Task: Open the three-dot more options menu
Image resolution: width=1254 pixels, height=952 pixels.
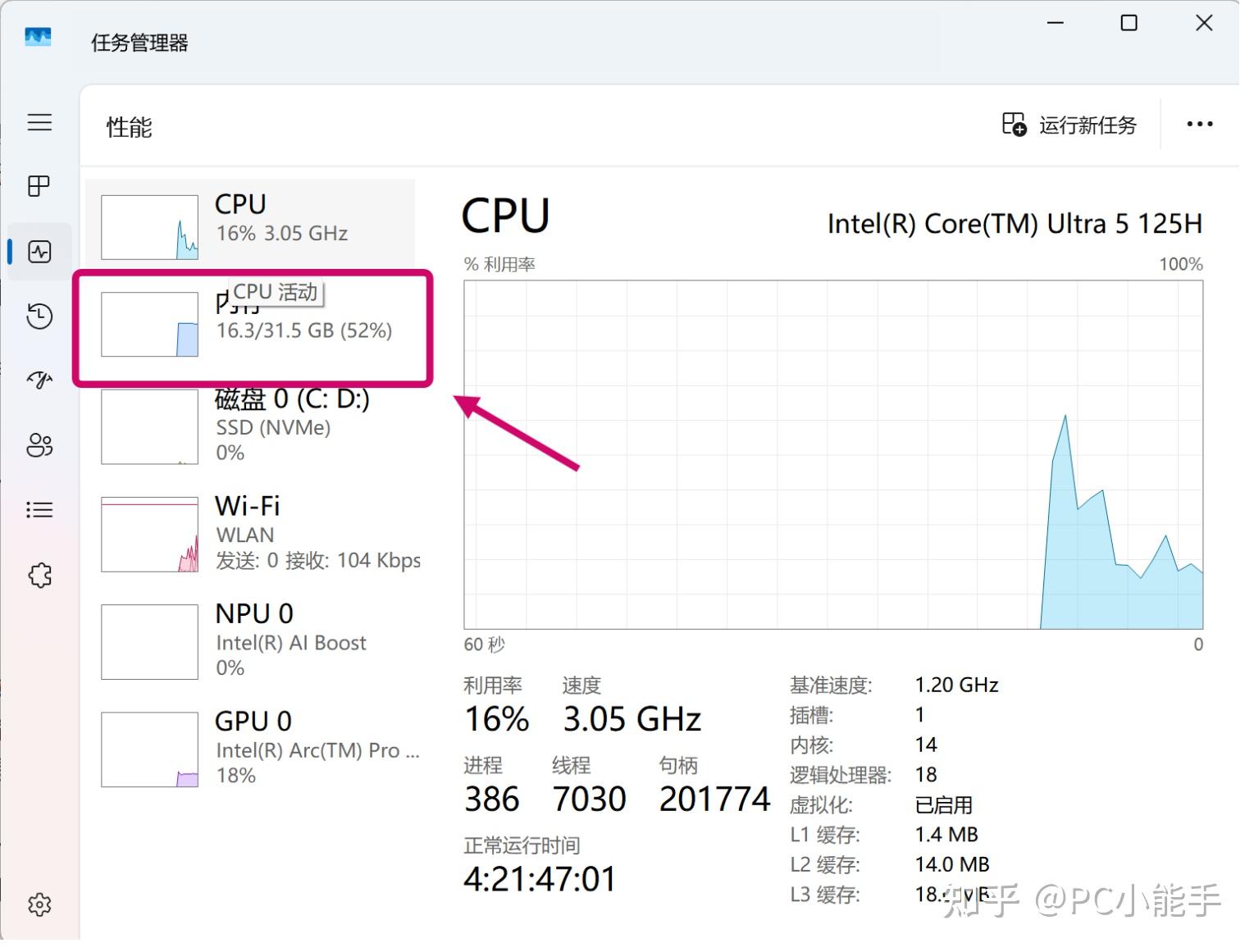Action: pyautogui.click(x=1199, y=125)
